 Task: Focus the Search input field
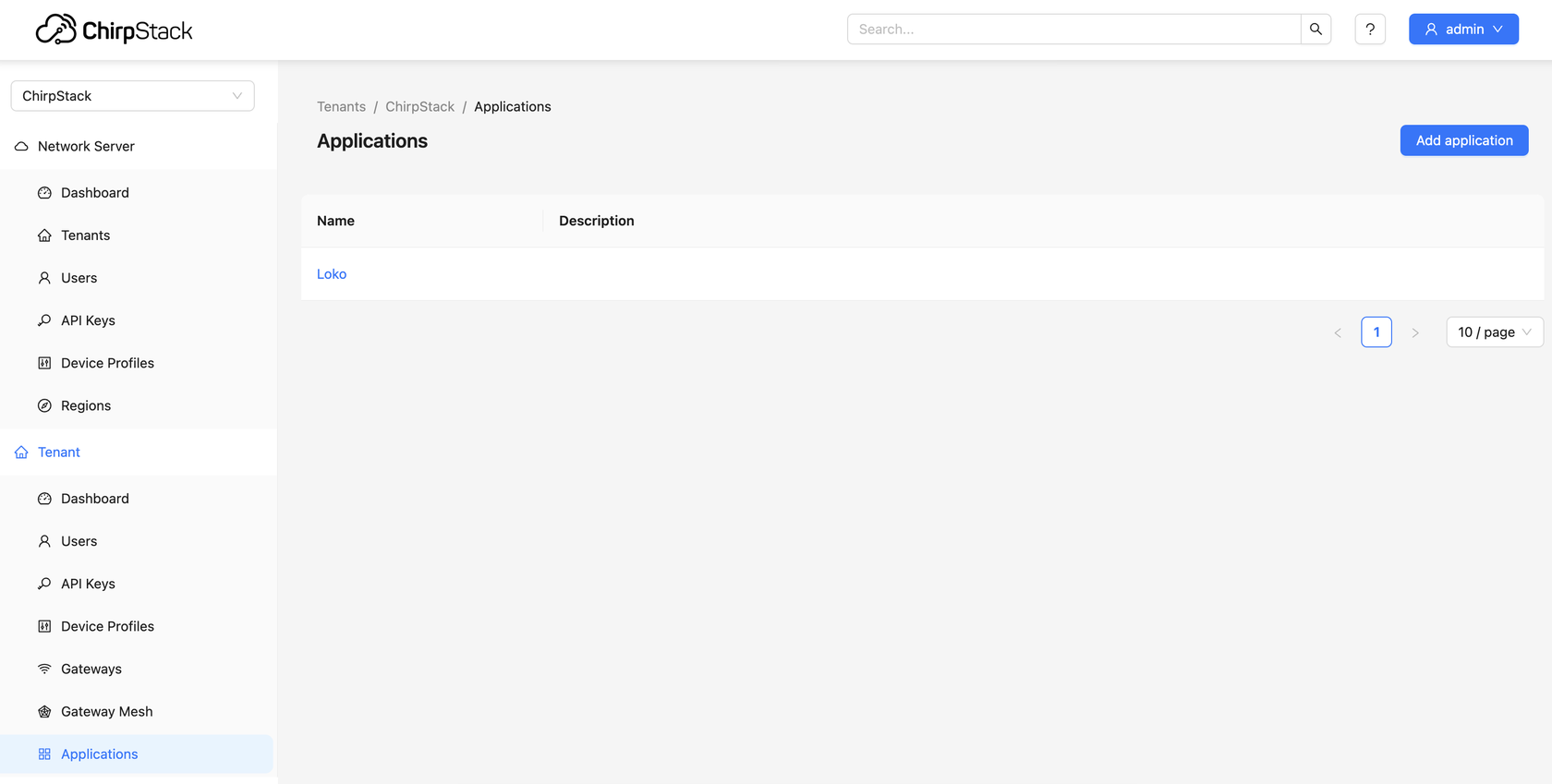(x=1073, y=29)
